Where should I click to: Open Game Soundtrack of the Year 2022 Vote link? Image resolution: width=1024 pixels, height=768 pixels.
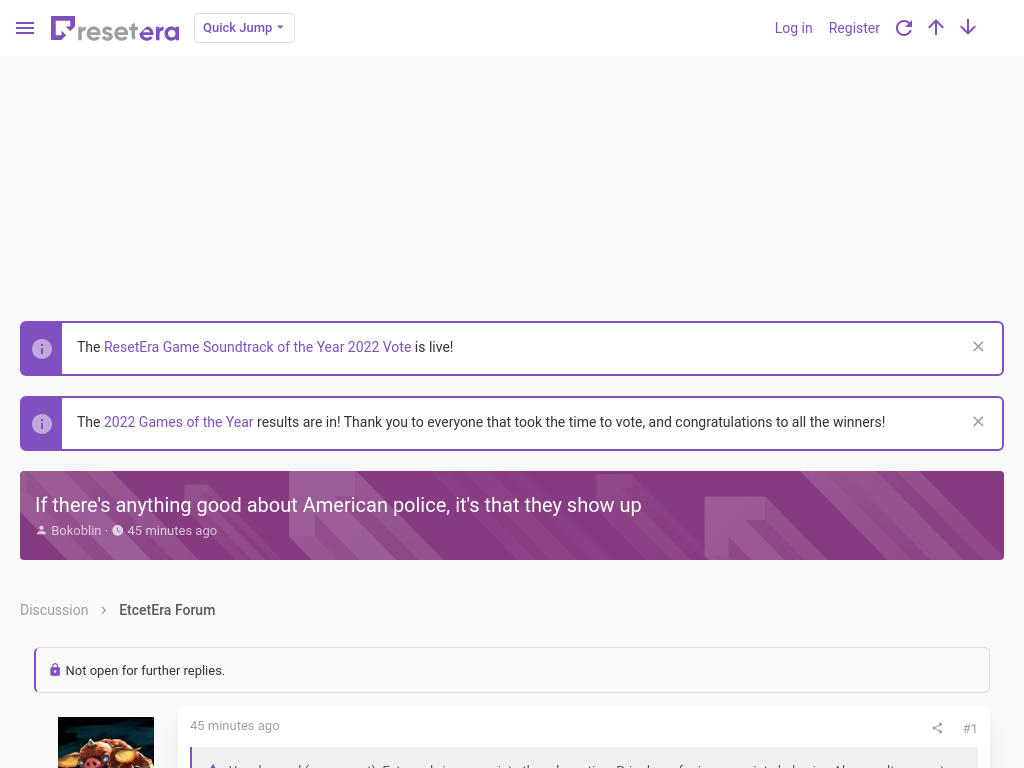[257, 347]
